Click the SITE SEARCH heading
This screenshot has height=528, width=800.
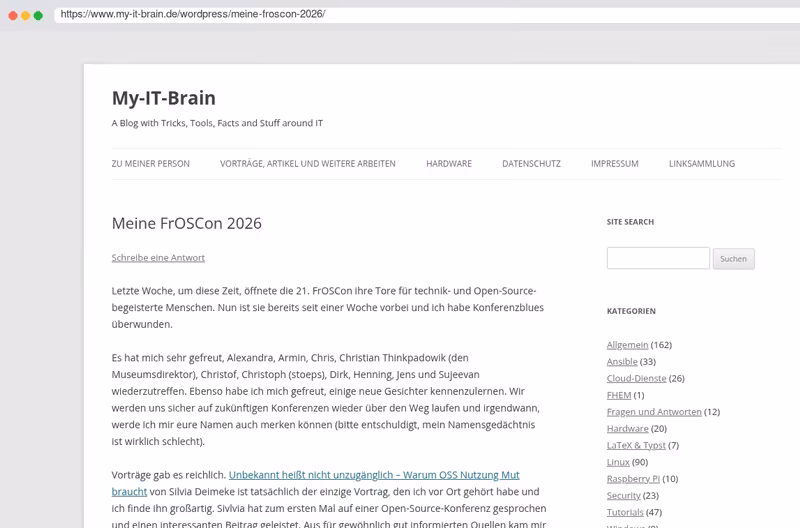(x=630, y=222)
